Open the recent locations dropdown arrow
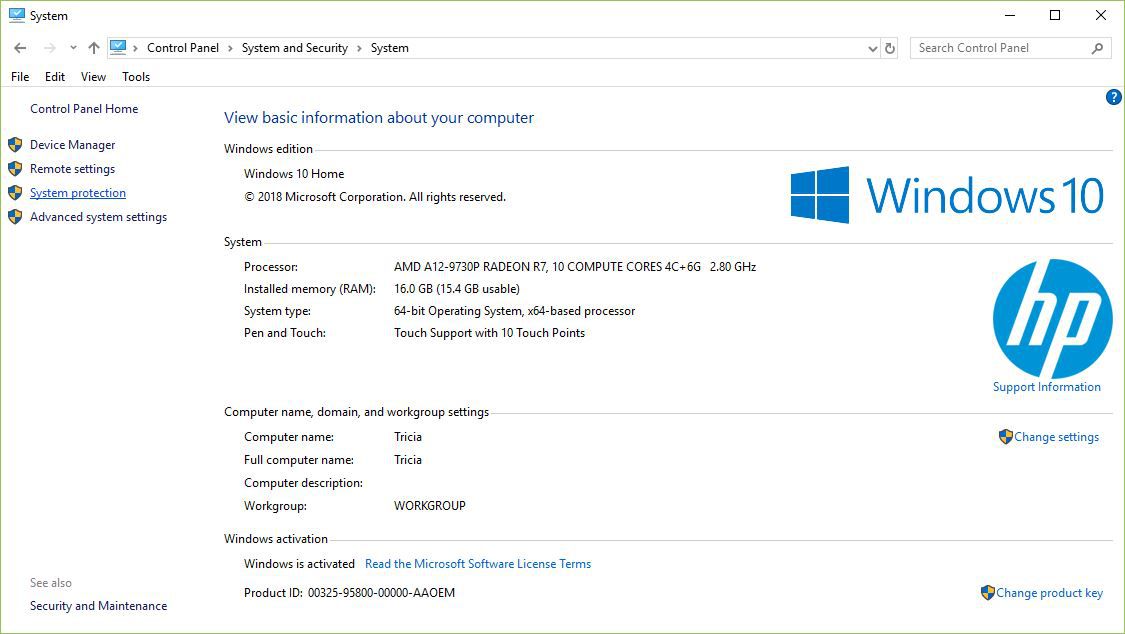The width and height of the screenshot is (1125, 634). pyautogui.click(x=73, y=48)
